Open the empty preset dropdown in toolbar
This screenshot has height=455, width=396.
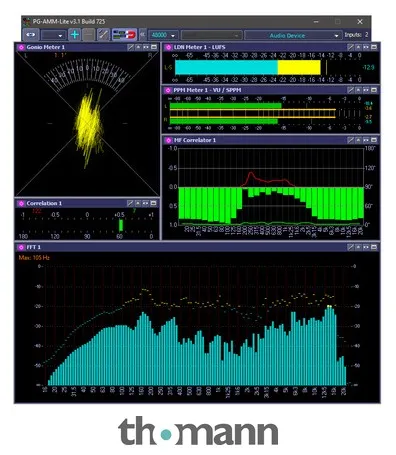click(53, 35)
